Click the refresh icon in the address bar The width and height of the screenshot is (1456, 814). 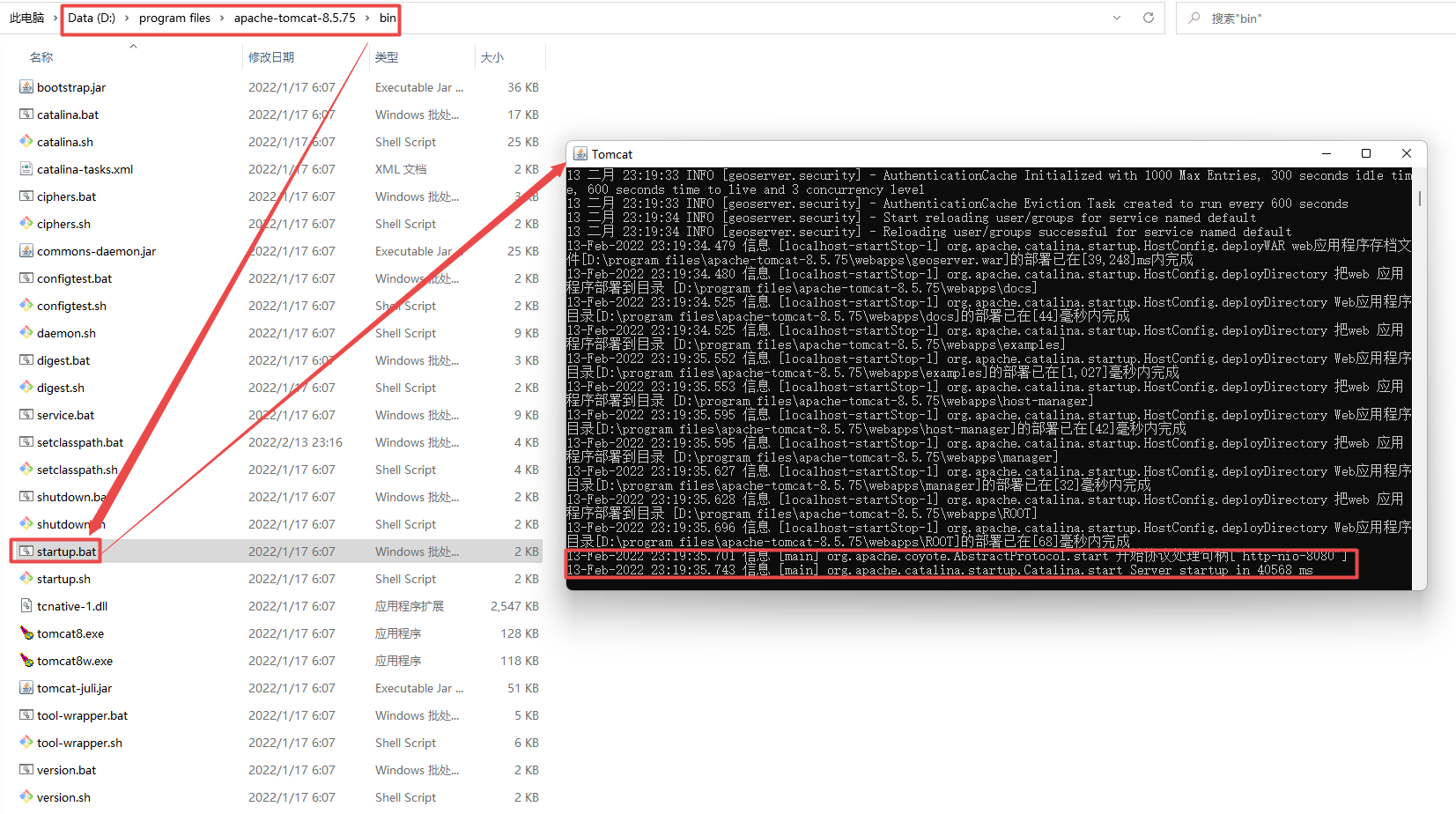pos(1149,18)
